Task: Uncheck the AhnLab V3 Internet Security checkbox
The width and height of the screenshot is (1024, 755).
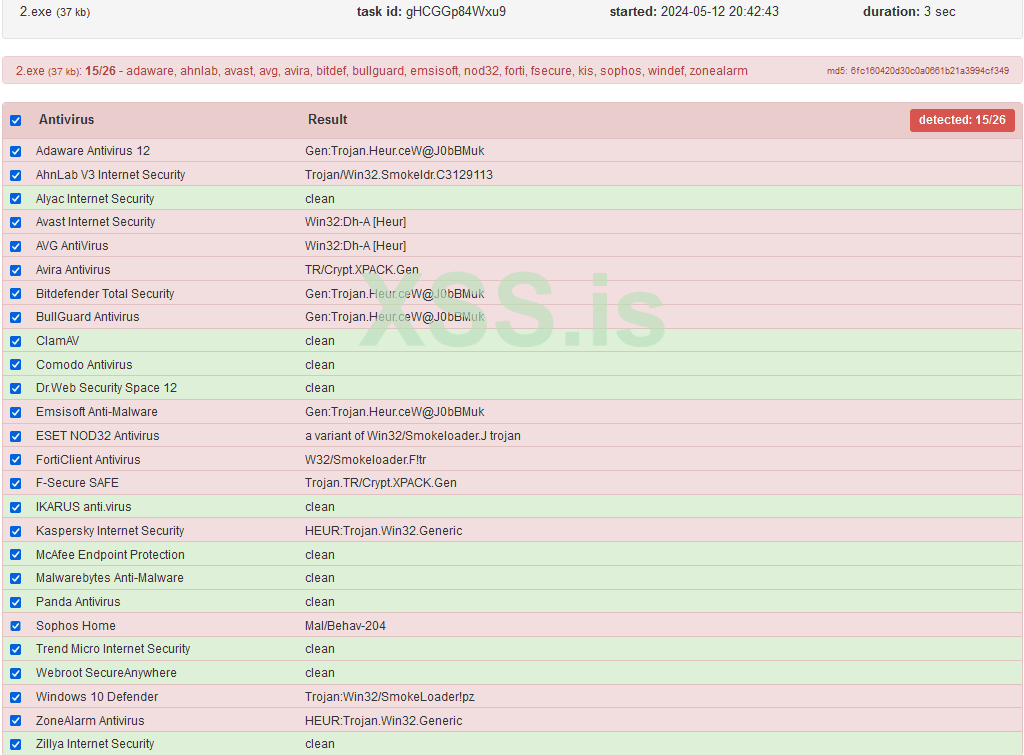Action: click(16, 175)
